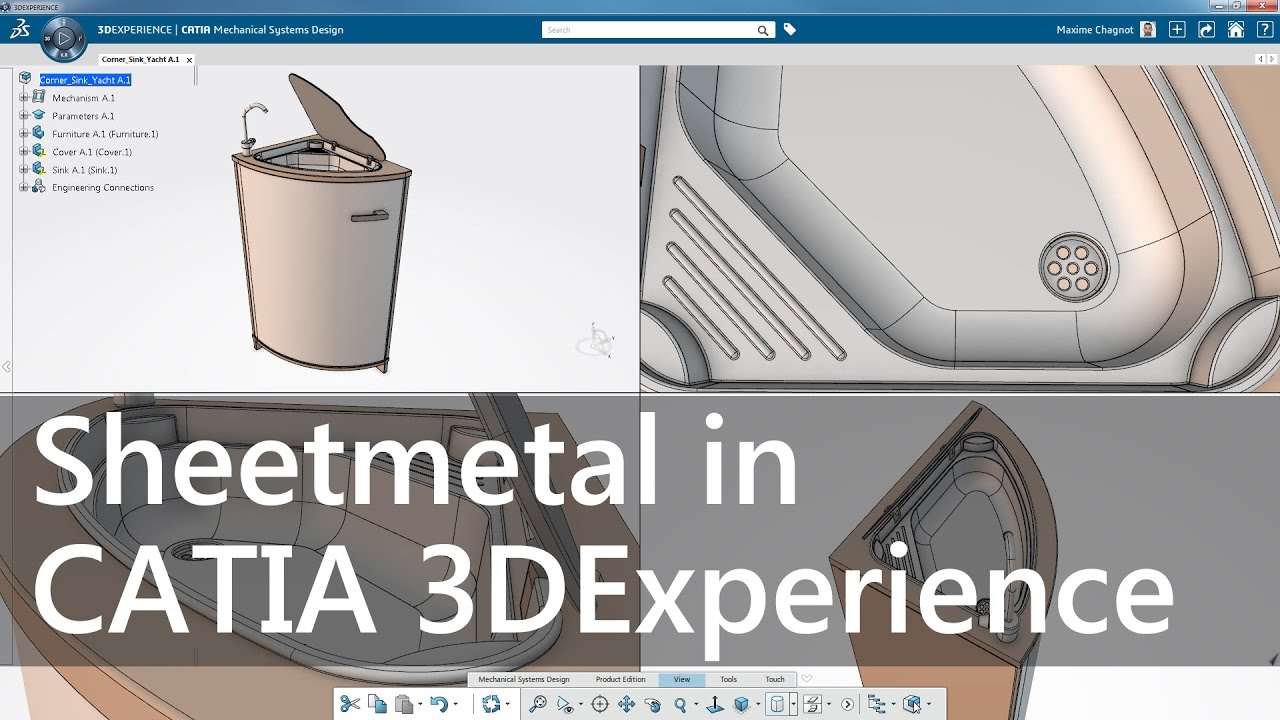1280x720 pixels.
Task: Select the Rotate hand tool
Action: point(653,704)
